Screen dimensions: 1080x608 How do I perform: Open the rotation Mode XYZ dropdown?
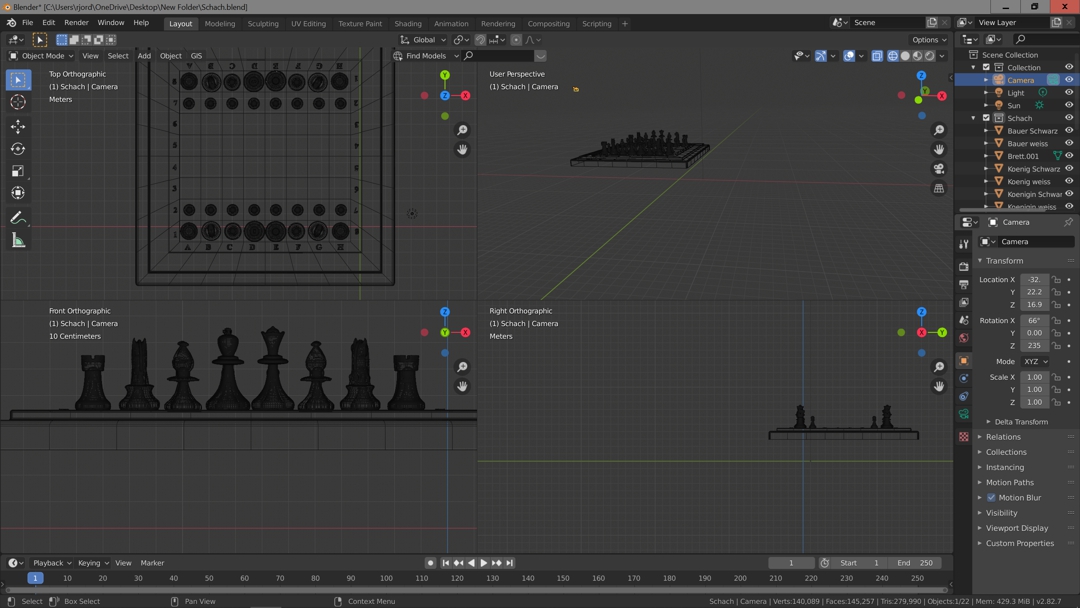point(1035,361)
